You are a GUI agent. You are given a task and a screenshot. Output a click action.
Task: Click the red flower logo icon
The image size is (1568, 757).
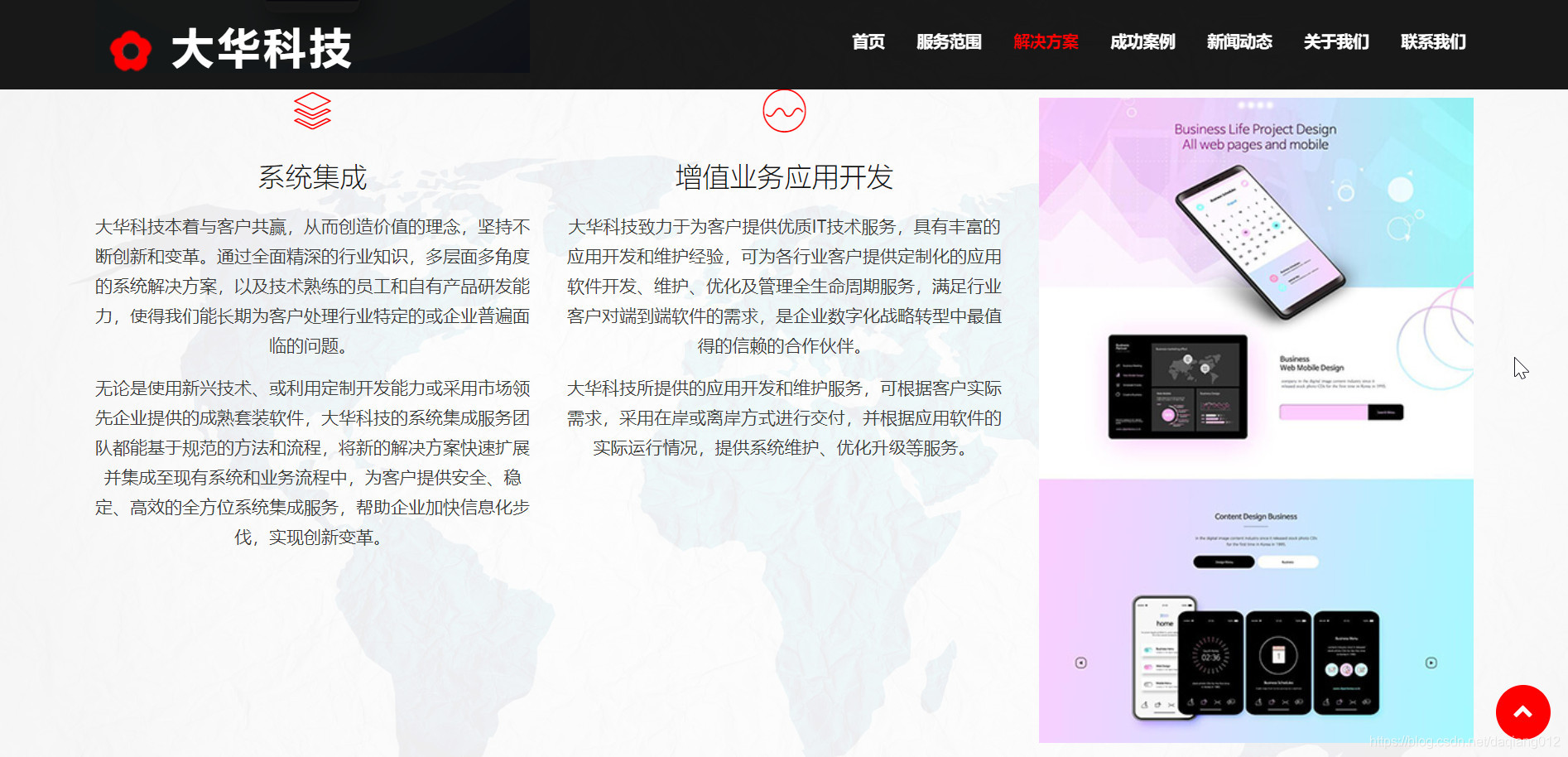(x=131, y=51)
